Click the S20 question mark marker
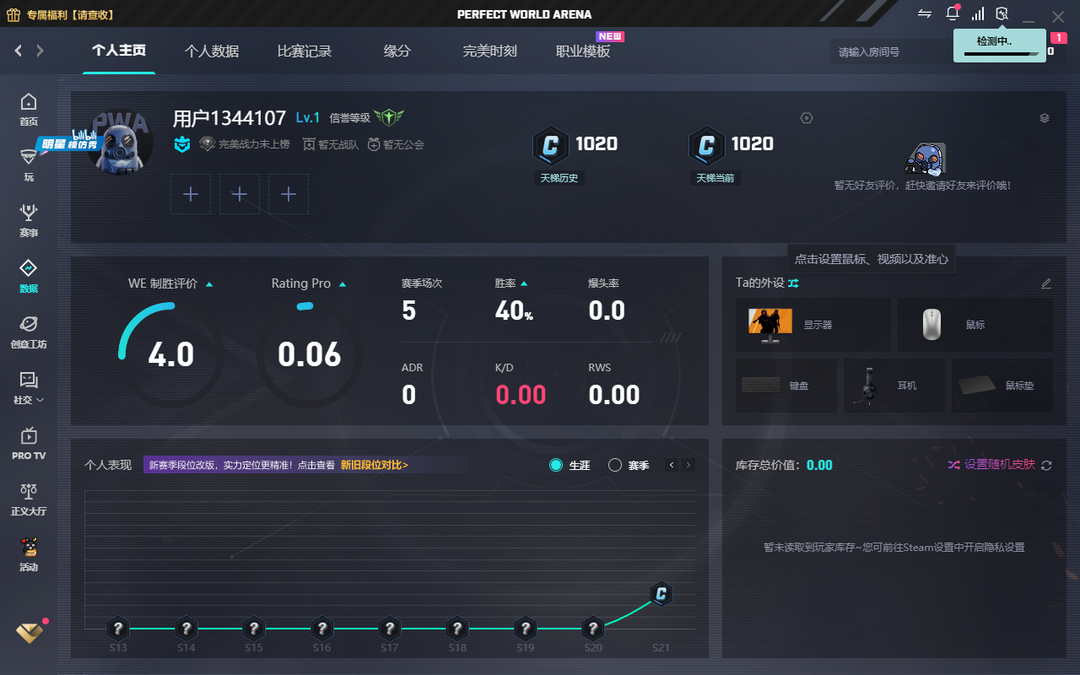The height and width of the screenshot is (675, 1080). coord(593,628)
